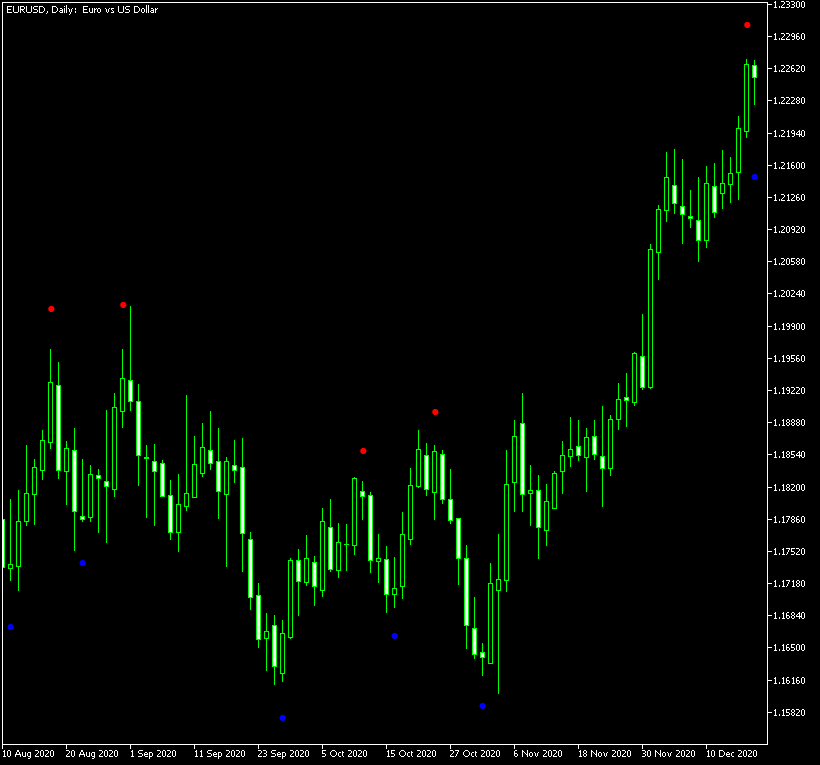Image resolution: width=820 pixels, height=765 pixels.
Task: Click the blue dot beside the 1.21600 level
Action: pyautogui.click(x=755, y=177)
